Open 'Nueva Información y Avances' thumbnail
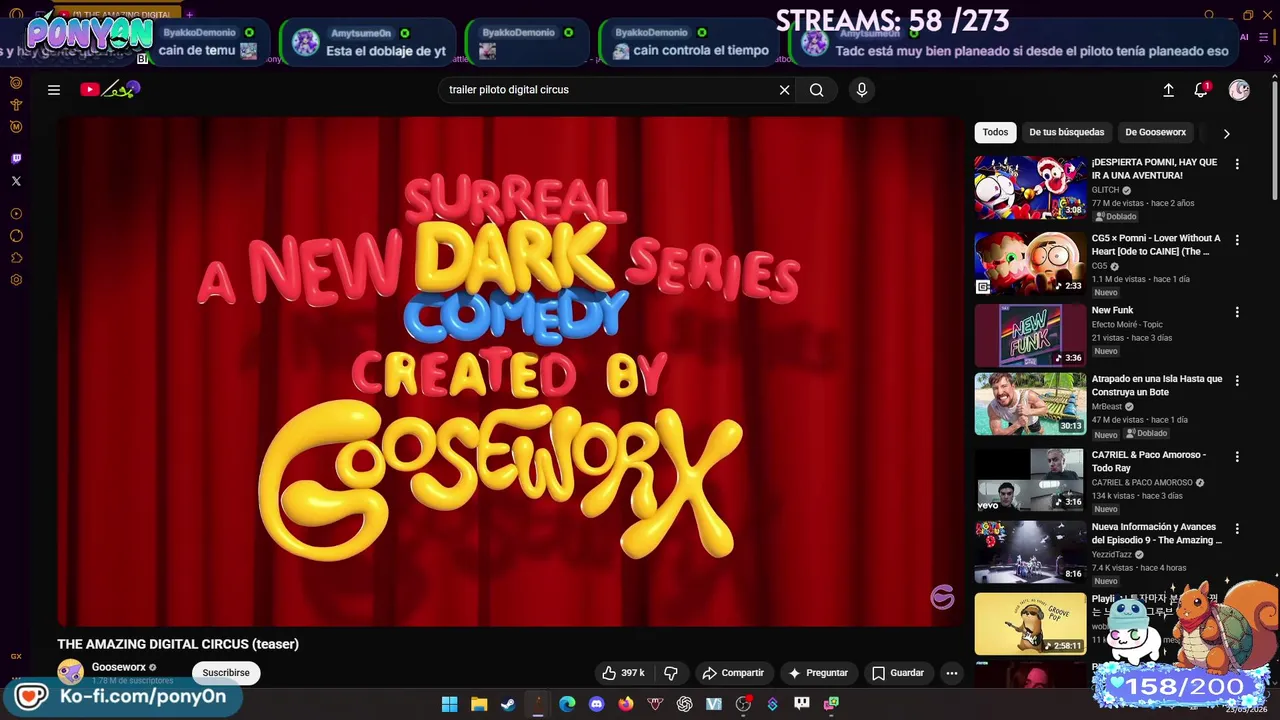1280x720 pixels. pyautogui.click(x=1030, y=551)
